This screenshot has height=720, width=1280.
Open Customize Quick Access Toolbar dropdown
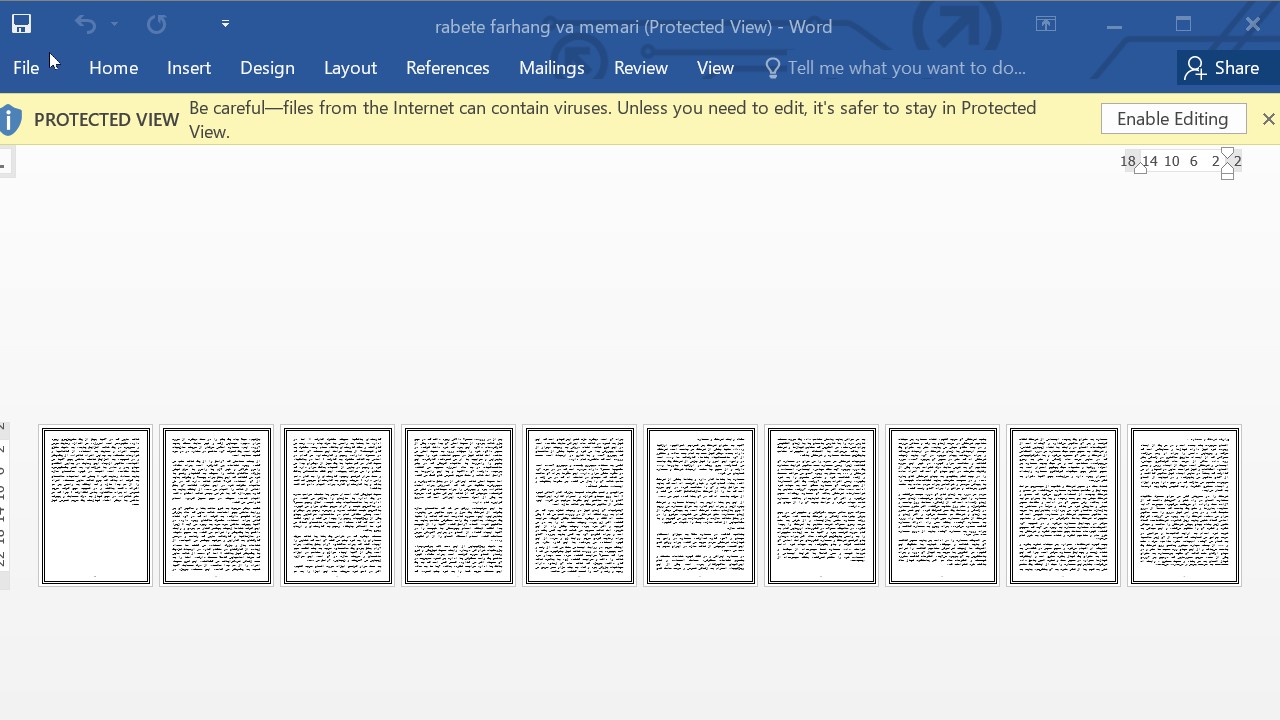click(x=225, y=24)
